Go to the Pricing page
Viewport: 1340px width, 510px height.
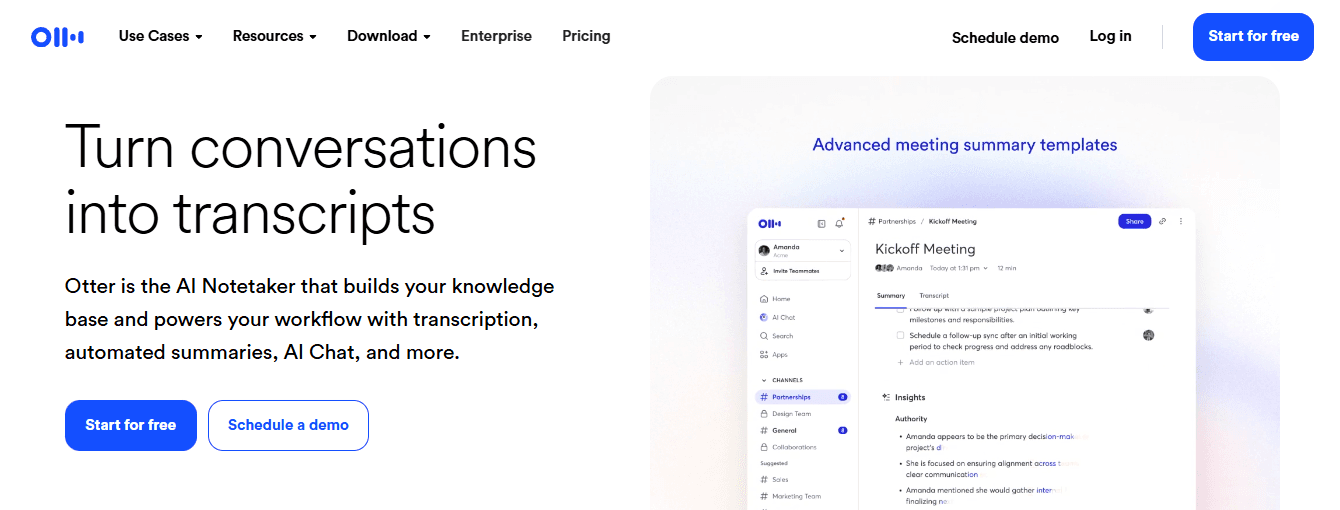586,36
